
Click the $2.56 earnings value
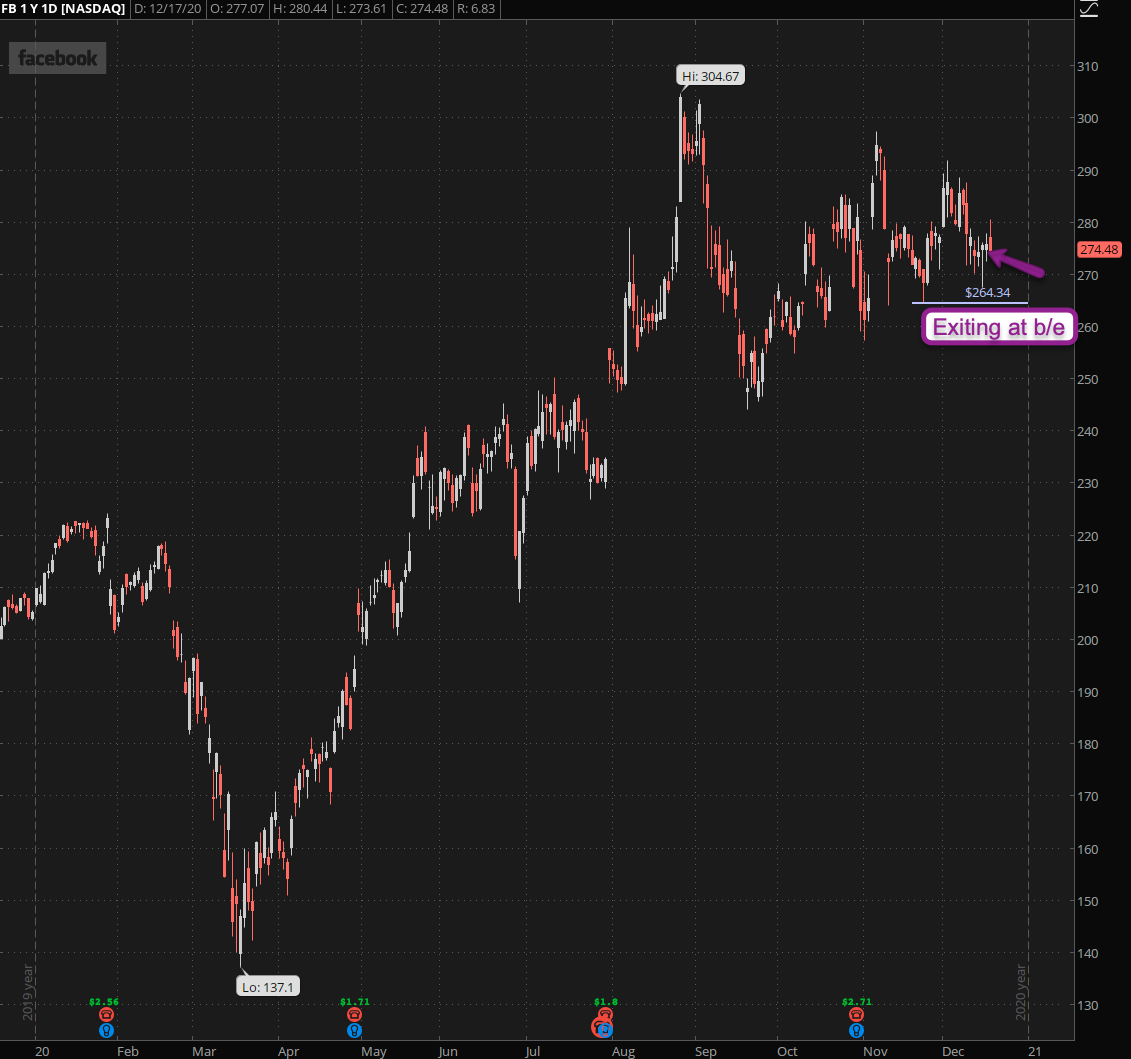tap(104, 1001)
